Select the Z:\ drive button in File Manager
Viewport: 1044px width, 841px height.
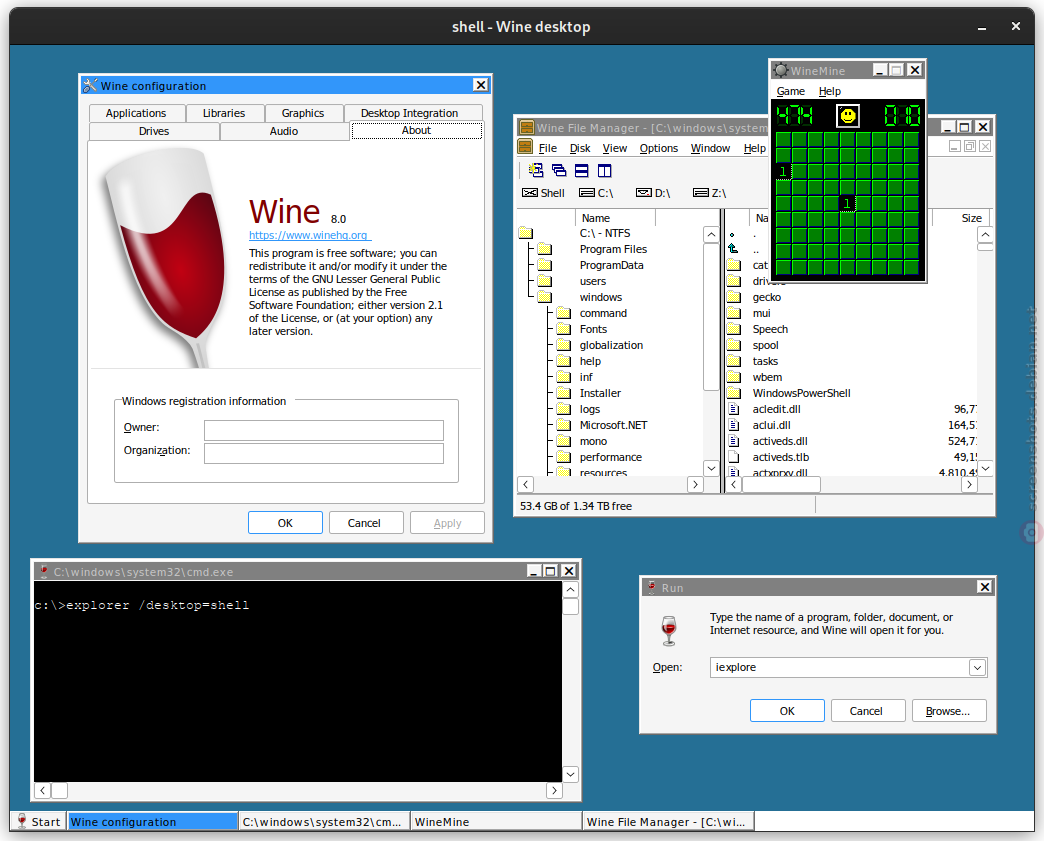pos(710,193)
